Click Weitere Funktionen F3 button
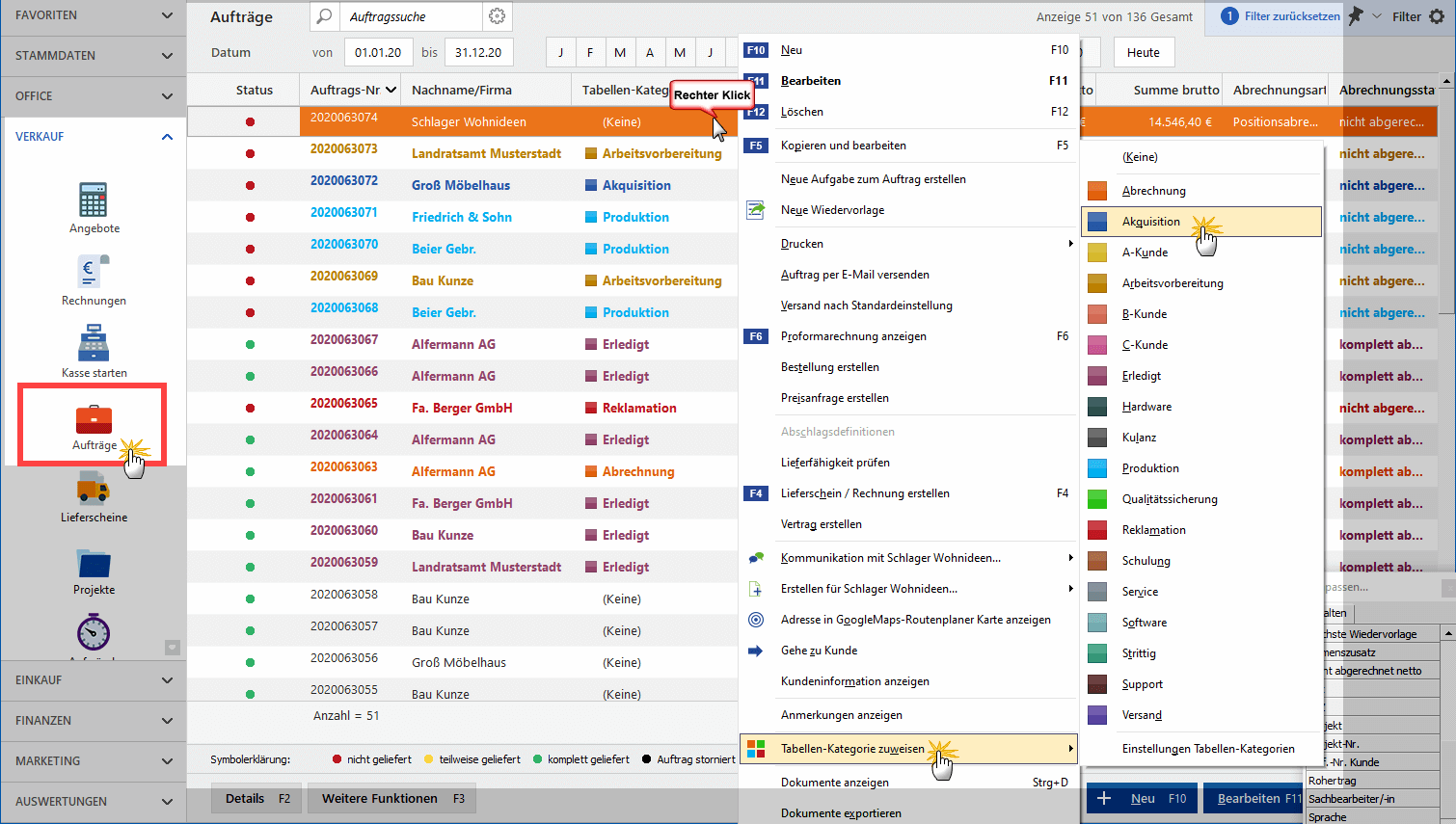This screenshot has height=824, width=1456. coord(391,798)
